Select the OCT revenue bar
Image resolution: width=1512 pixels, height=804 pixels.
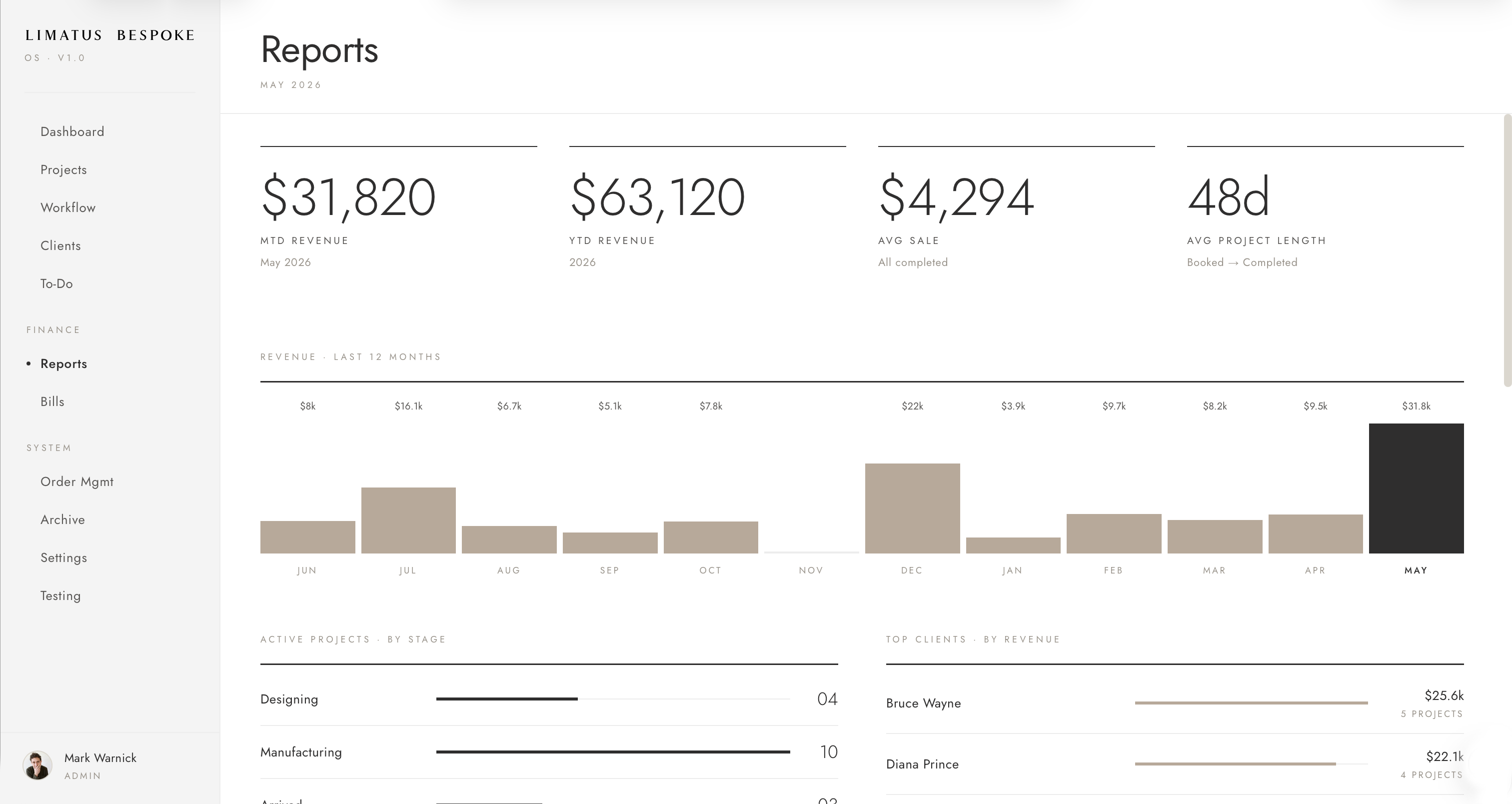point(711,537)
